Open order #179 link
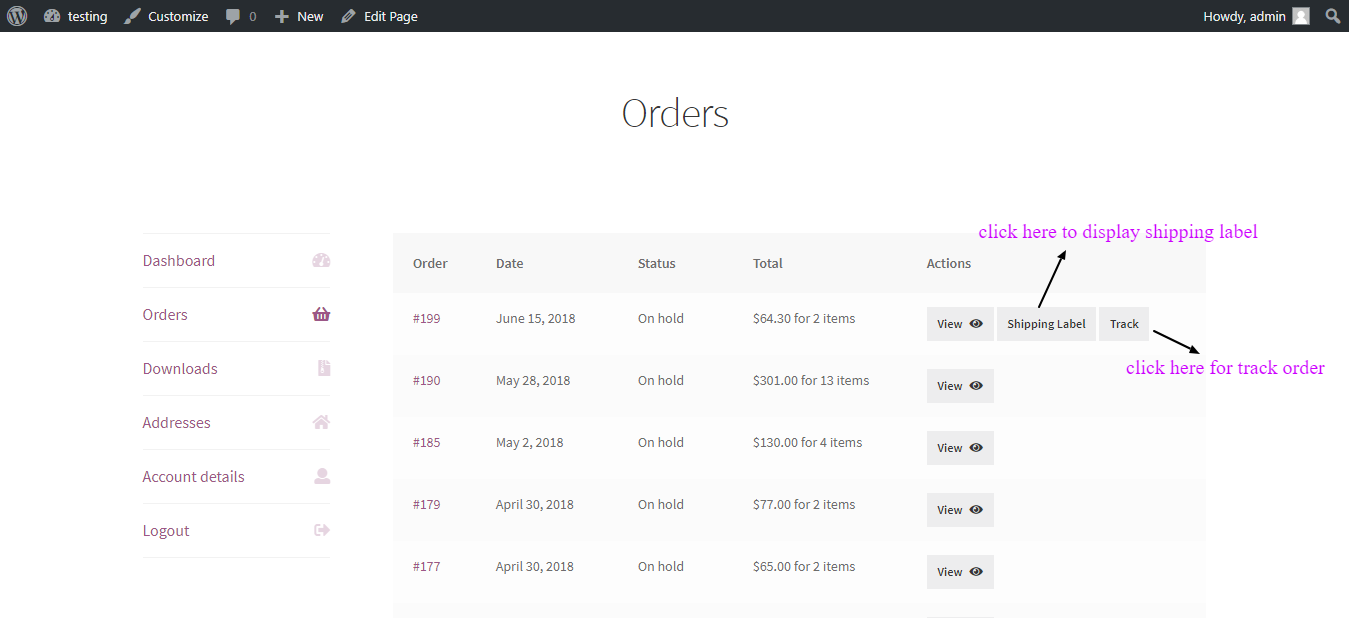The width and height of the screenshot is (1349, 618). coord(426,505)
